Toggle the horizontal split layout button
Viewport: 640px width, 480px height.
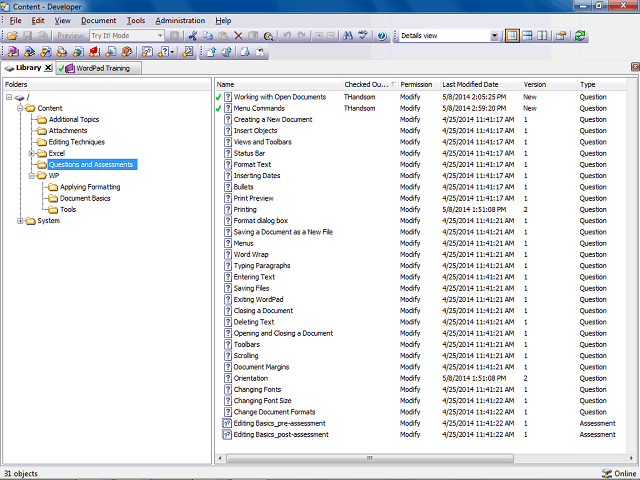(527, 36)
